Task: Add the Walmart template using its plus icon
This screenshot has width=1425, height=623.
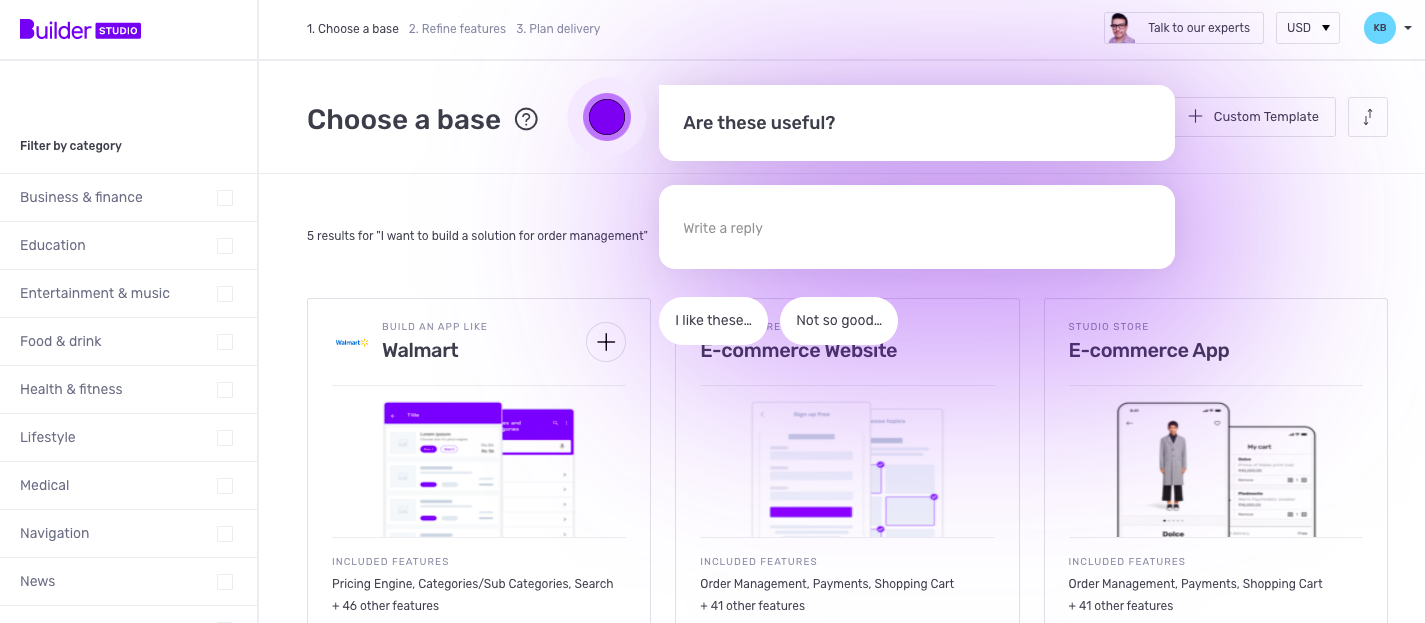Action: [x=605, y=342]
